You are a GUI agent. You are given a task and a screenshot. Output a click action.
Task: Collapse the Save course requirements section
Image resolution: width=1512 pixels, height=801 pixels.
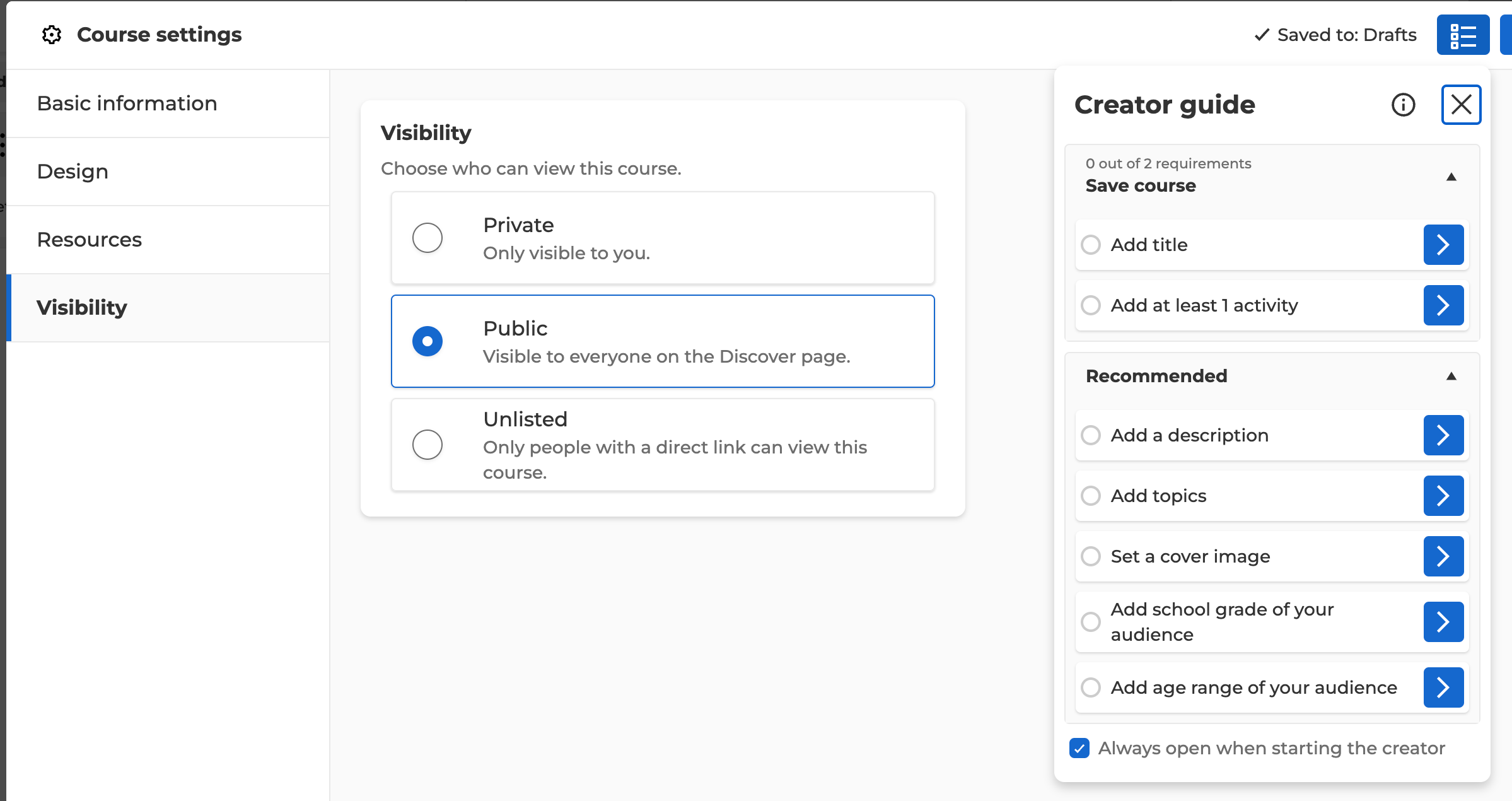(x=1451, y=177)
